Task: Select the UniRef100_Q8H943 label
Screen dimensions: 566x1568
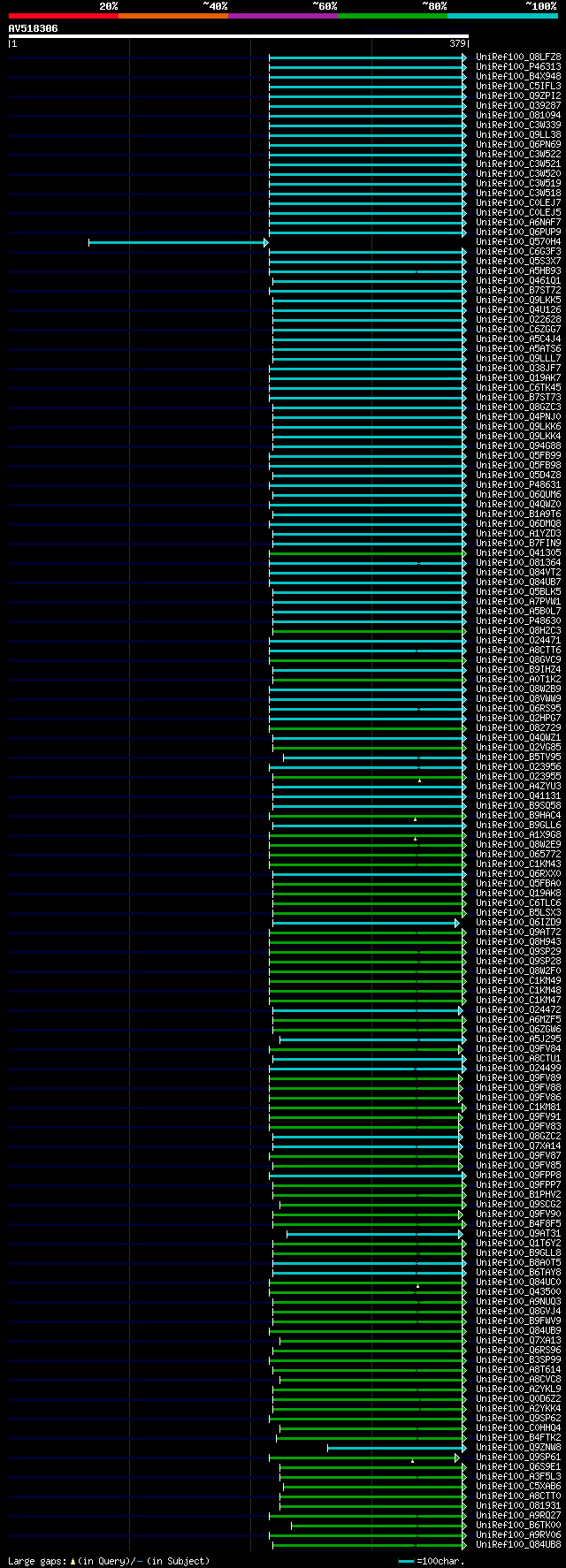Action: 518,941
